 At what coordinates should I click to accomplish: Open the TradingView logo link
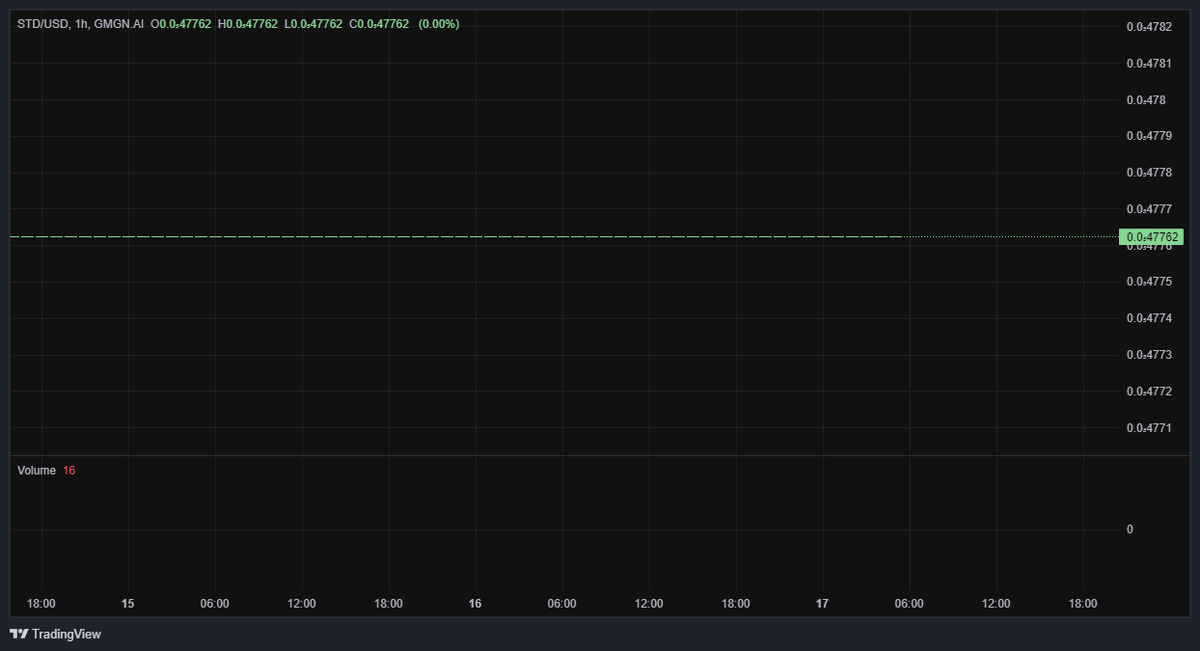55,634
